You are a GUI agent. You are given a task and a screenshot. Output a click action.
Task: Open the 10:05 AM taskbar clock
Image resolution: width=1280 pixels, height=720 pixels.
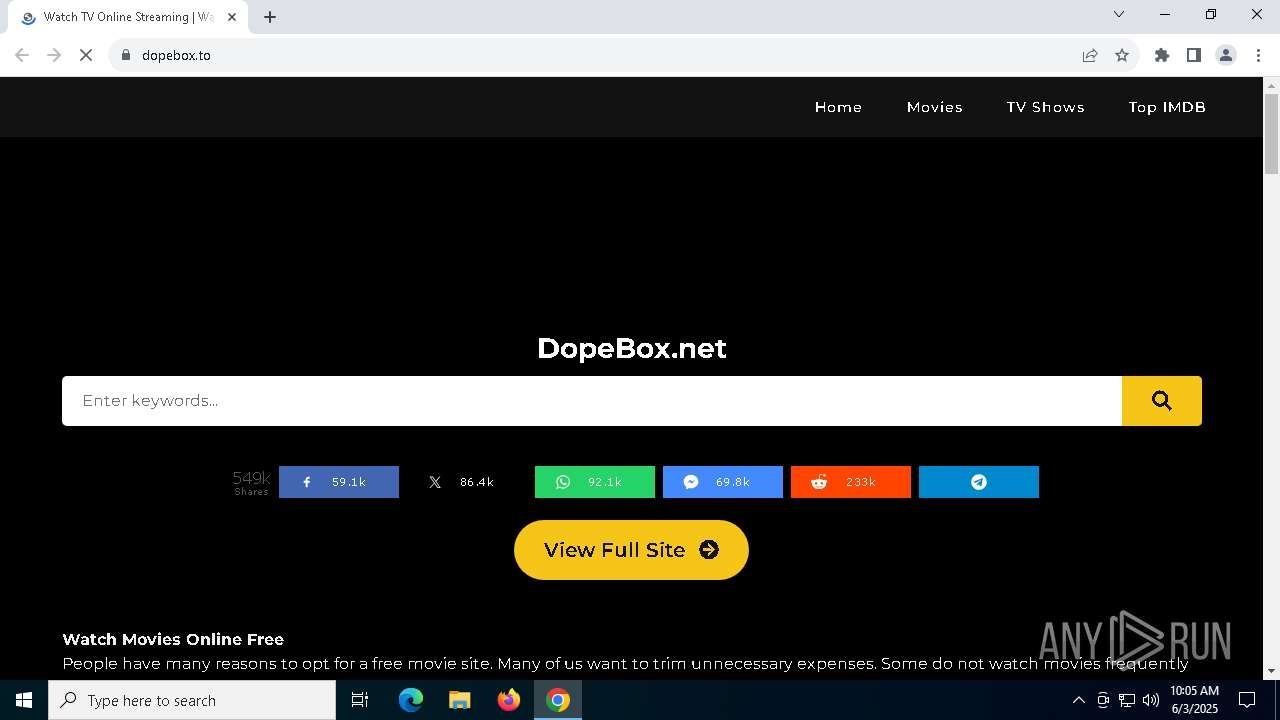tap(1194, 700)
